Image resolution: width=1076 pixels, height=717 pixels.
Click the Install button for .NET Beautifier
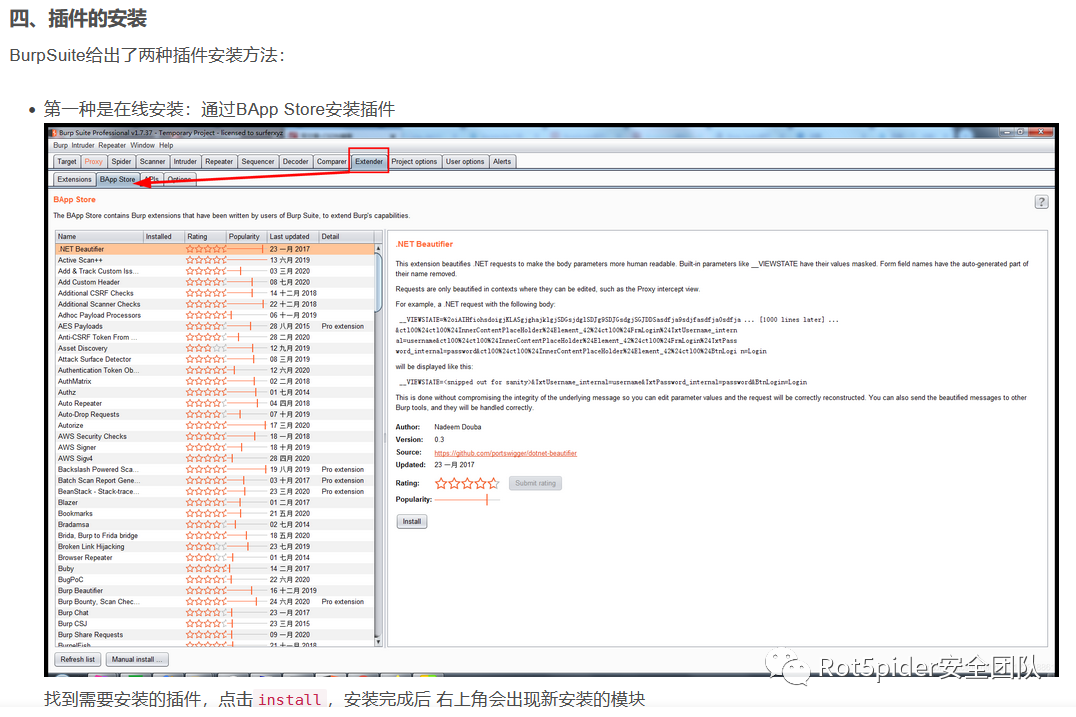point(412,521)
